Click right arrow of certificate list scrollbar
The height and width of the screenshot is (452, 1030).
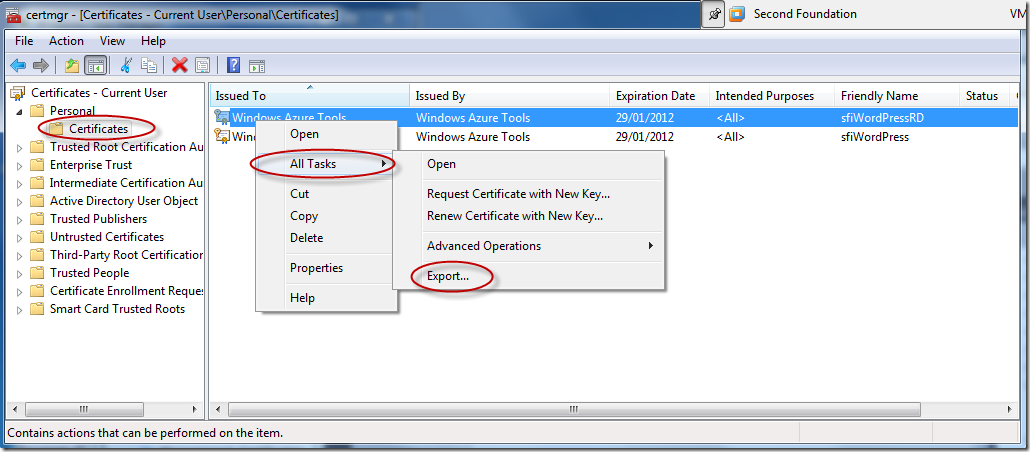[1010, 409]
